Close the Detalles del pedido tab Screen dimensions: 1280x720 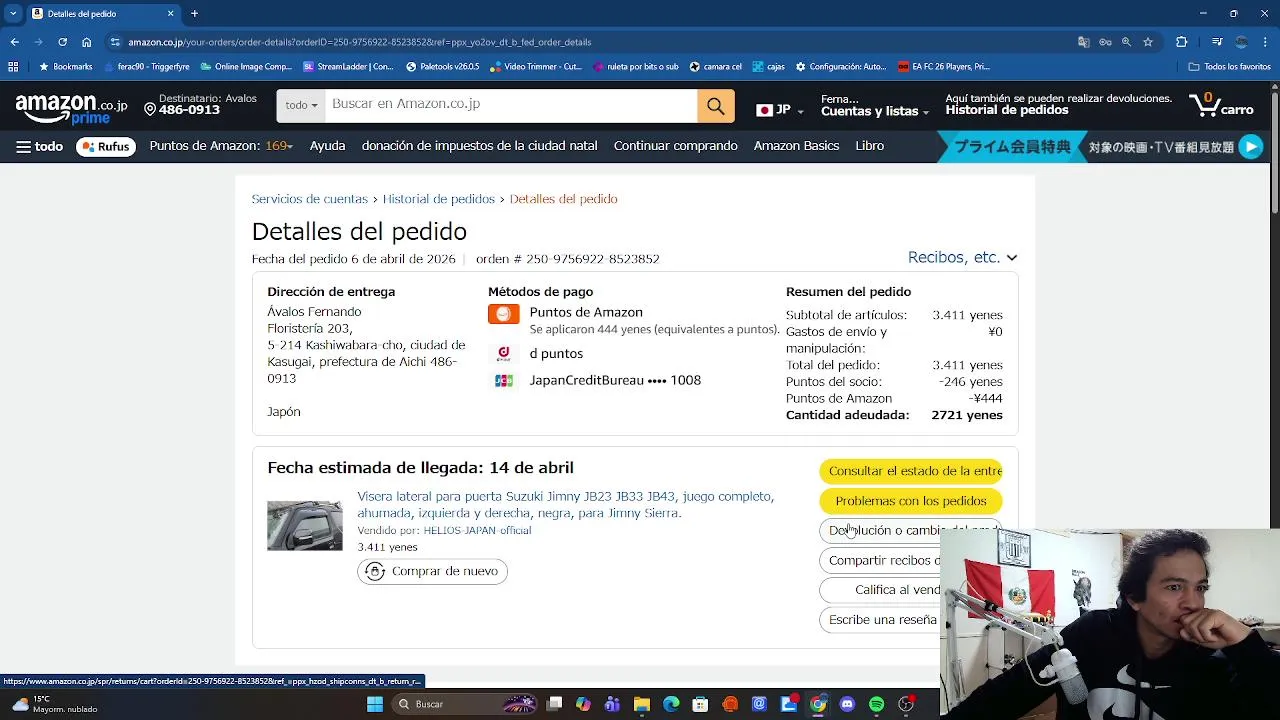(170, 13)
